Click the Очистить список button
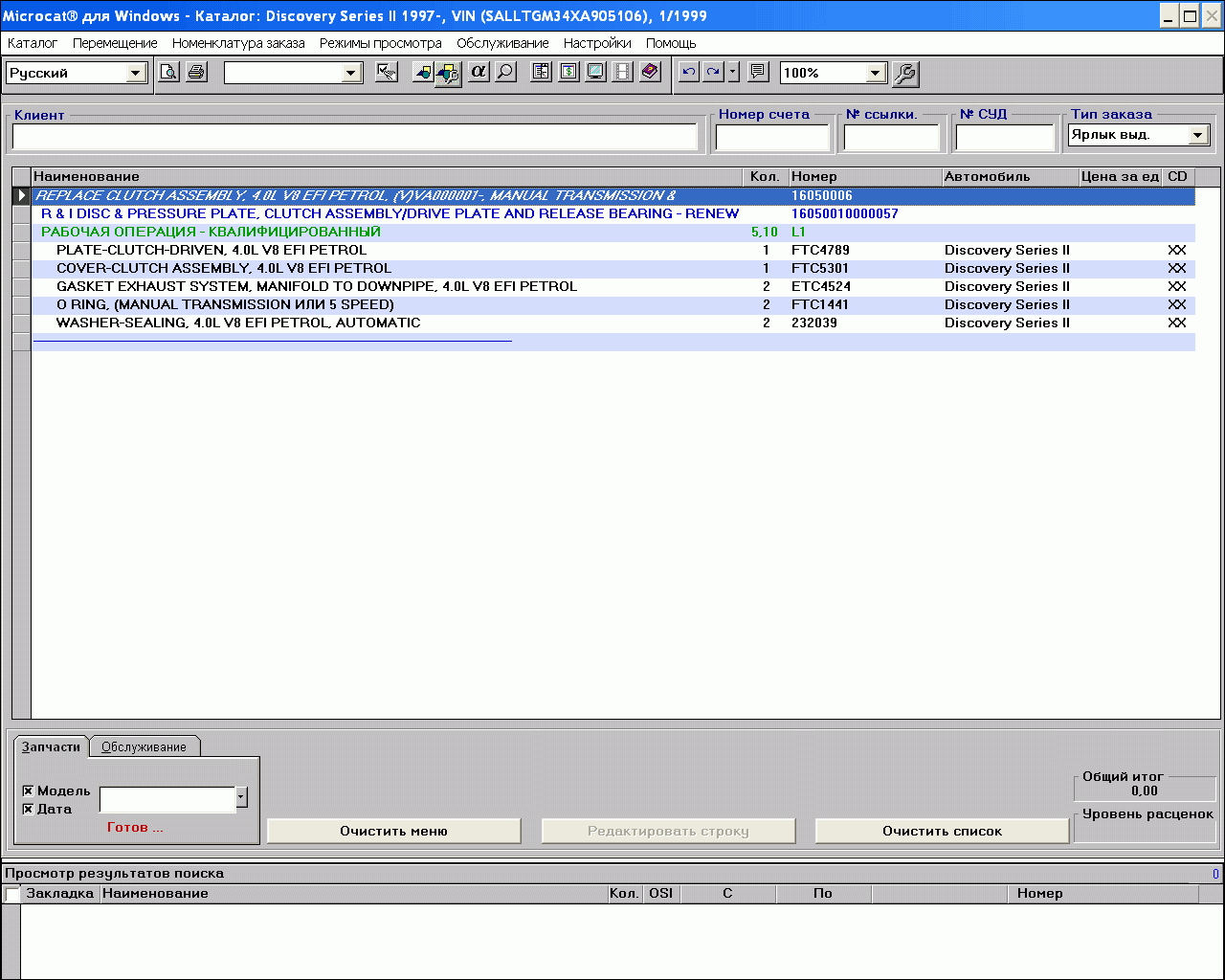The width and height of the screenshot is (1225, 980). [x=942, y=831]
